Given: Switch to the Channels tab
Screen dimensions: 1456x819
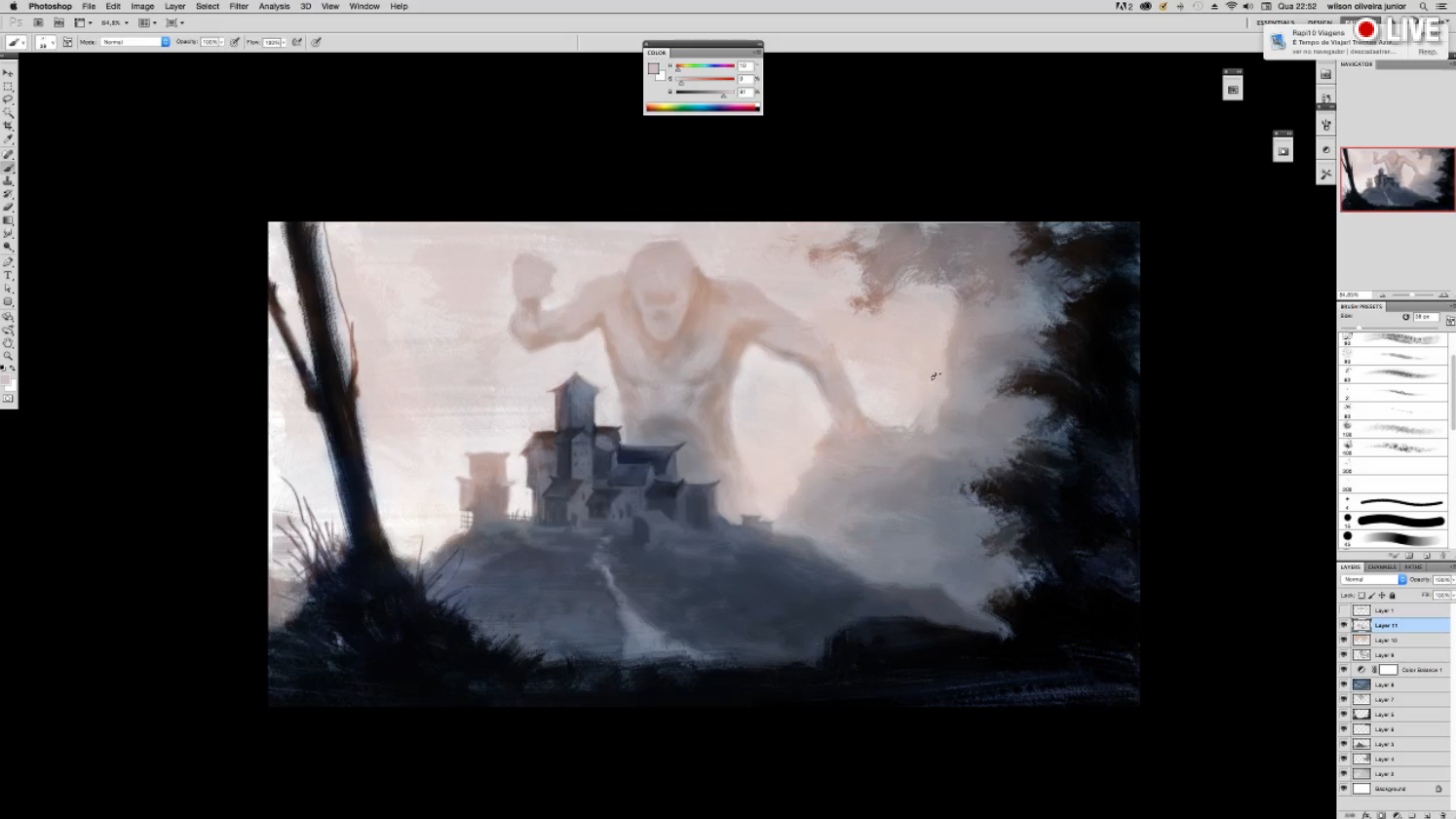Looking at the screenshot, I should coord(1382,566).
